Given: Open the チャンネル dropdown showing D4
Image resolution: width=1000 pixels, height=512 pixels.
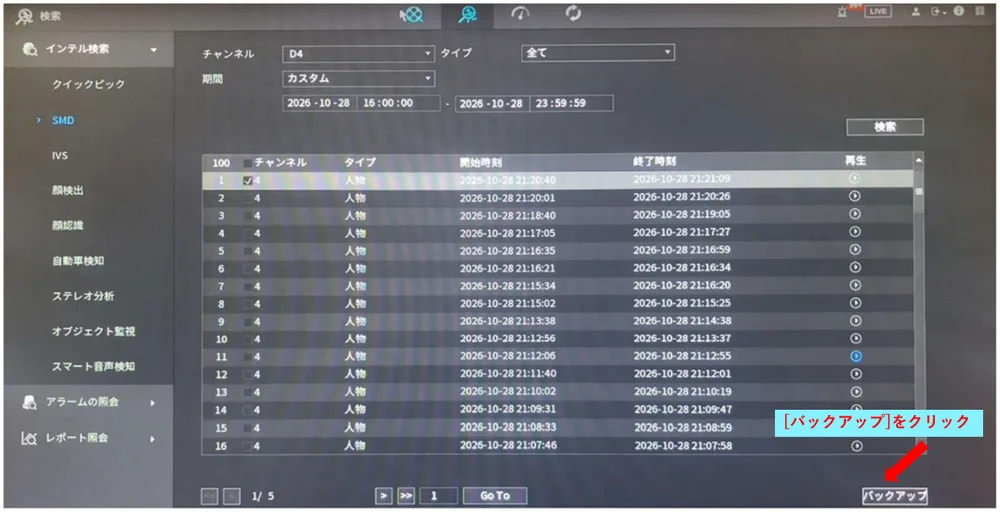Looking at the screenshot, I should tap(358, 54).
